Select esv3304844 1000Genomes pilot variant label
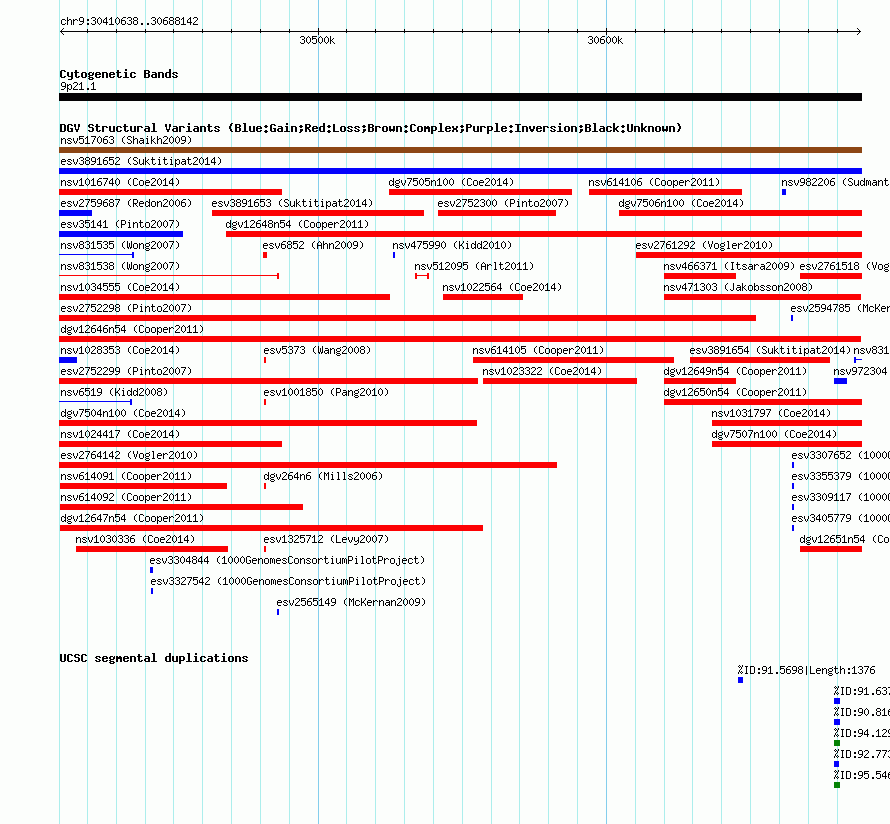The width and height of the screenshot is (890, 824). pos(287,560)
